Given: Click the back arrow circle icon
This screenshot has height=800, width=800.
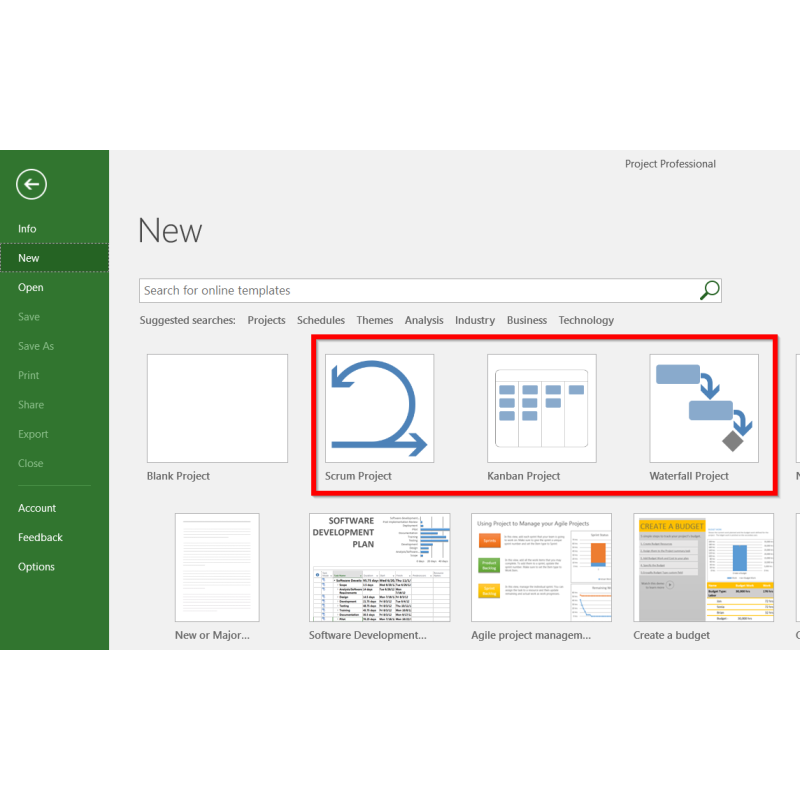Looking at the screenshot, I should (32, 184).
